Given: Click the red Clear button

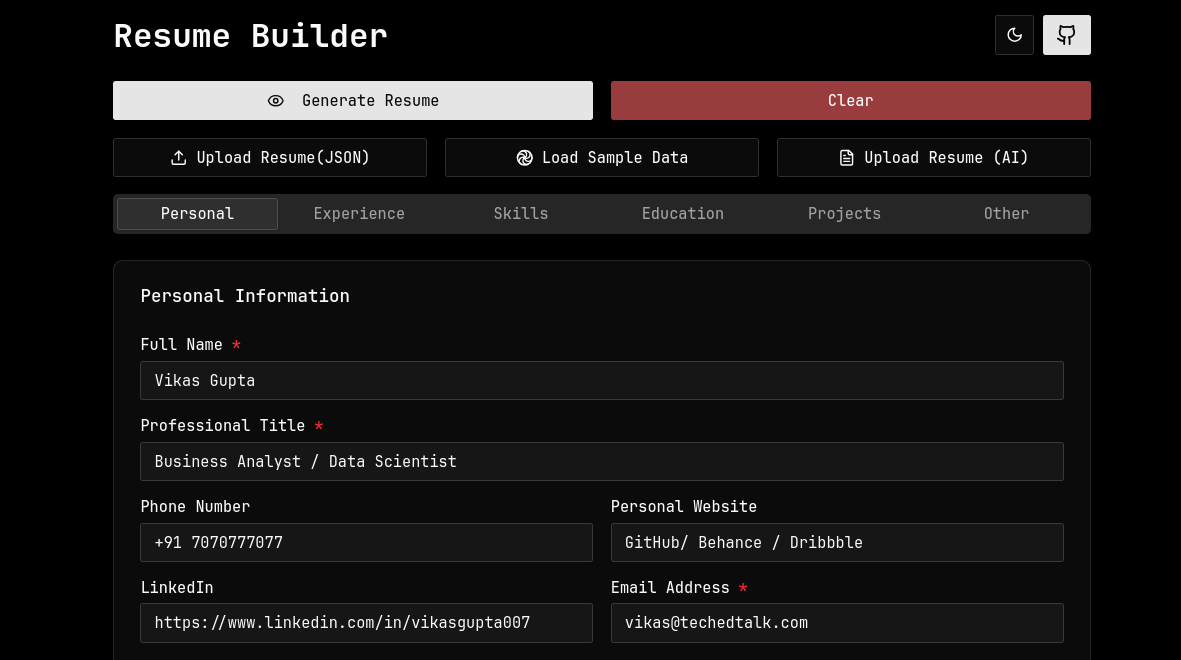Looking at the screenshot, I should pos(850,100).
